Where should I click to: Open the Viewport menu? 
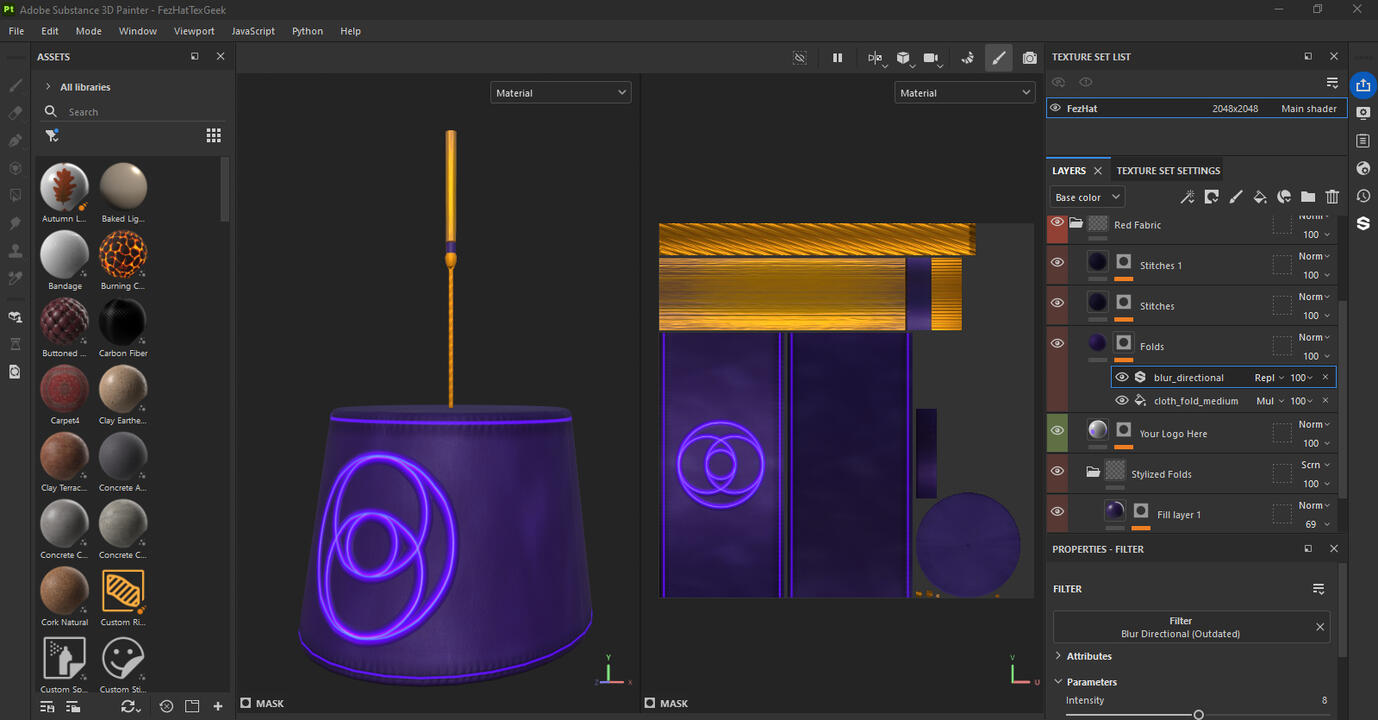(x=194, y=31)
